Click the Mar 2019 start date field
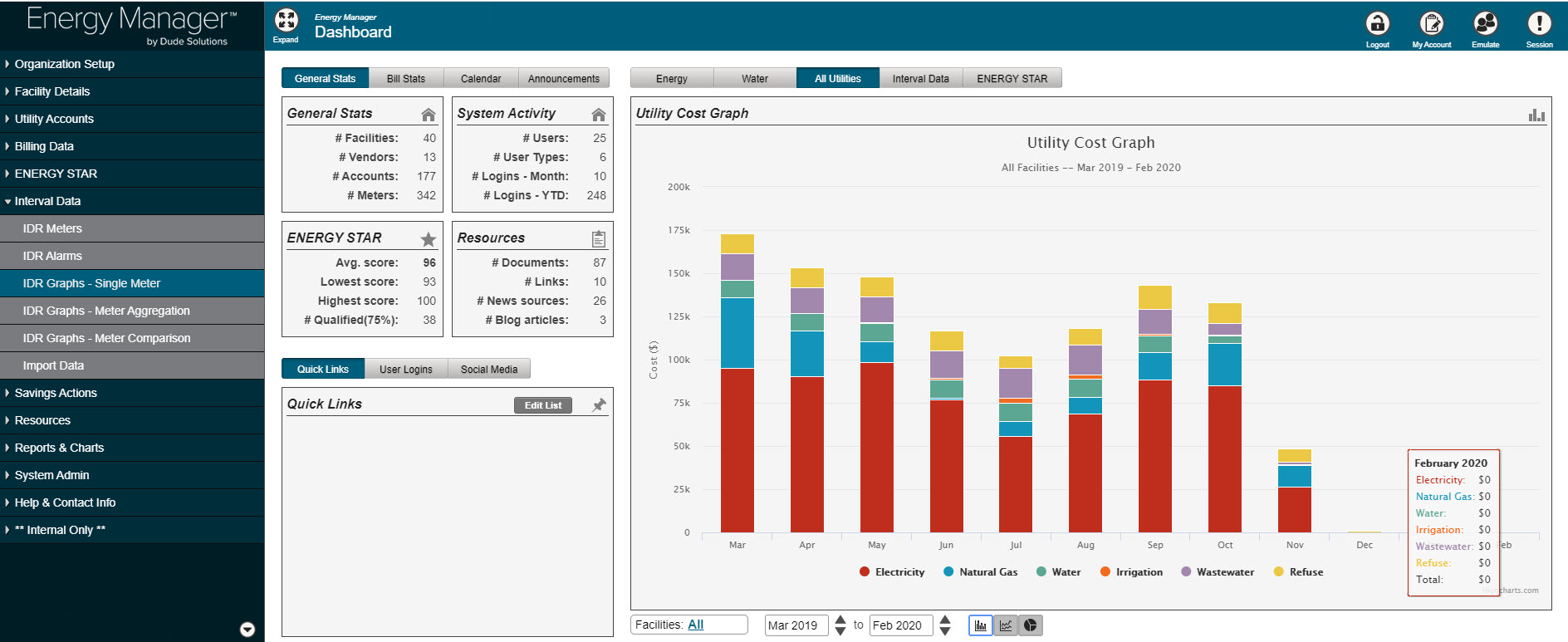1568x642 pixels. click(x=796, y=625)
